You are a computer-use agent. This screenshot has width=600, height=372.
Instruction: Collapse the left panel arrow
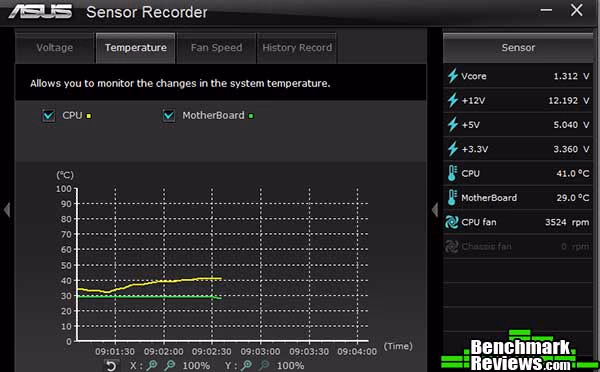click(7, 210)
